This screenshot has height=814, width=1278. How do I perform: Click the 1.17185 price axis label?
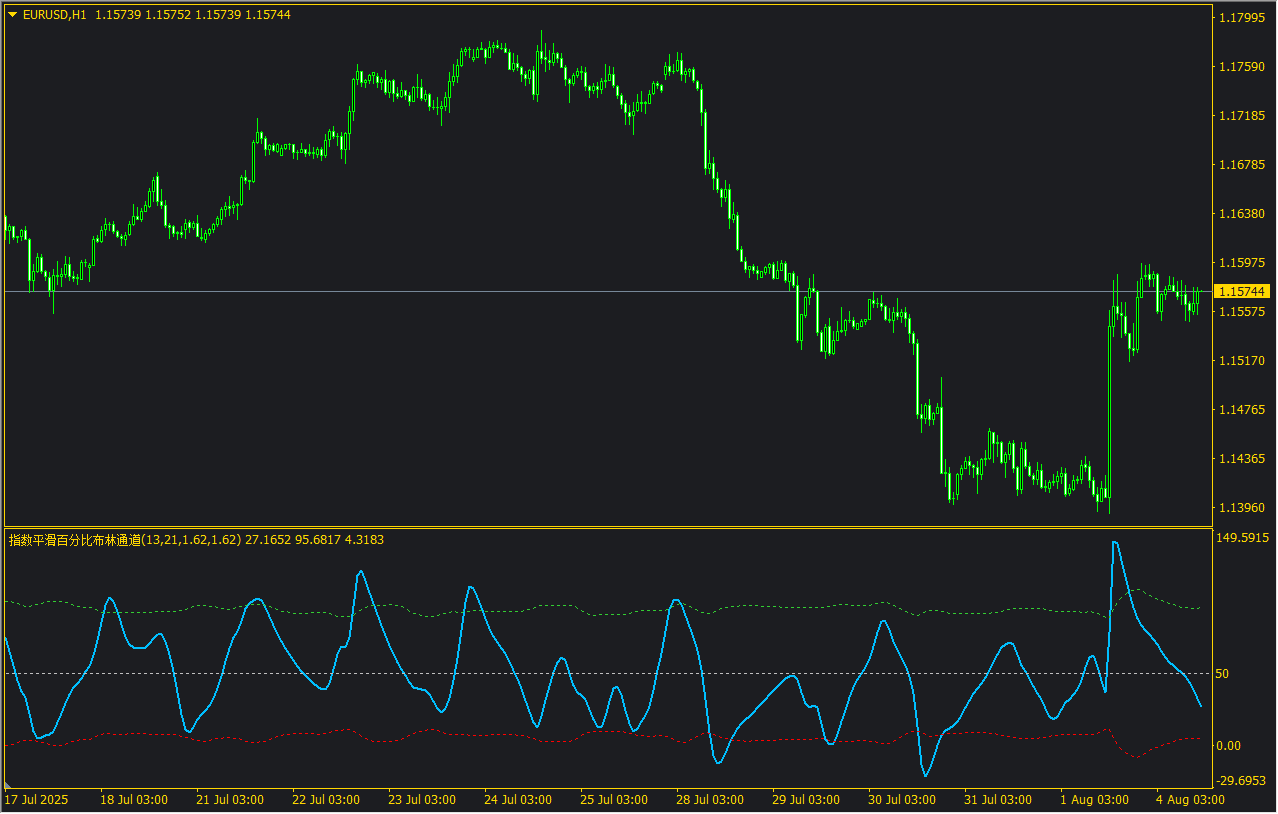(1243, 116)
